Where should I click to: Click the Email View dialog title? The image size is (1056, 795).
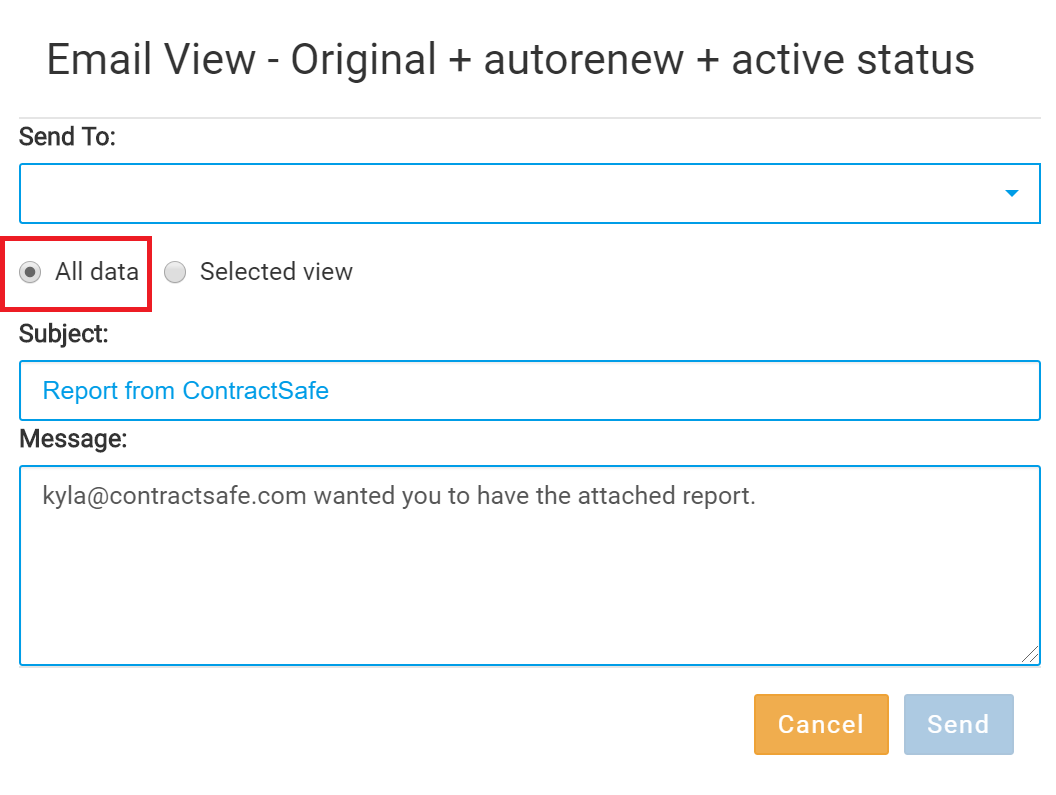pos(510,59)
